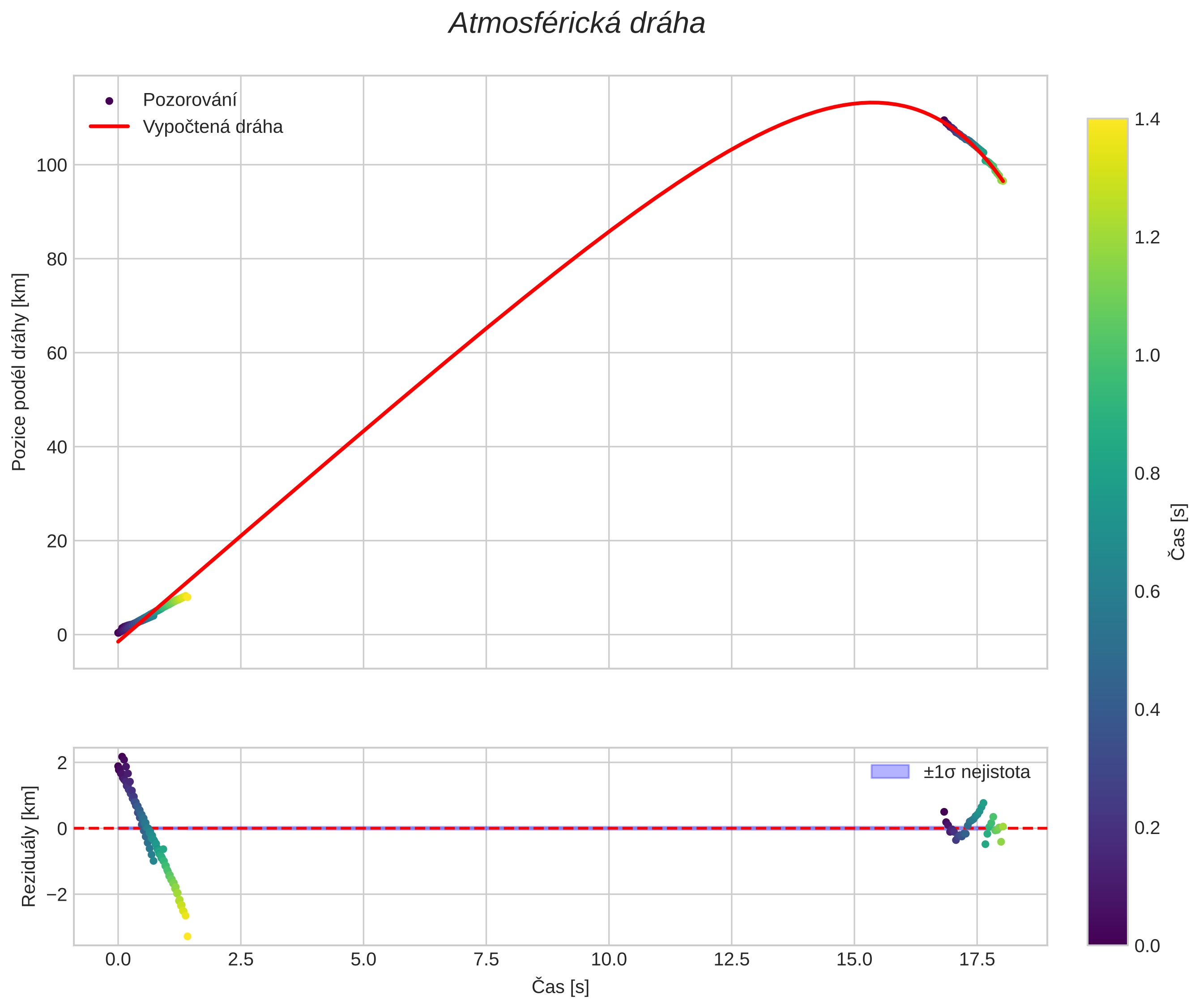The height and width of the screenshot is (1008, 1199).
Task: Click the Pozorování legend dot marker
Action: coord(109,101)
